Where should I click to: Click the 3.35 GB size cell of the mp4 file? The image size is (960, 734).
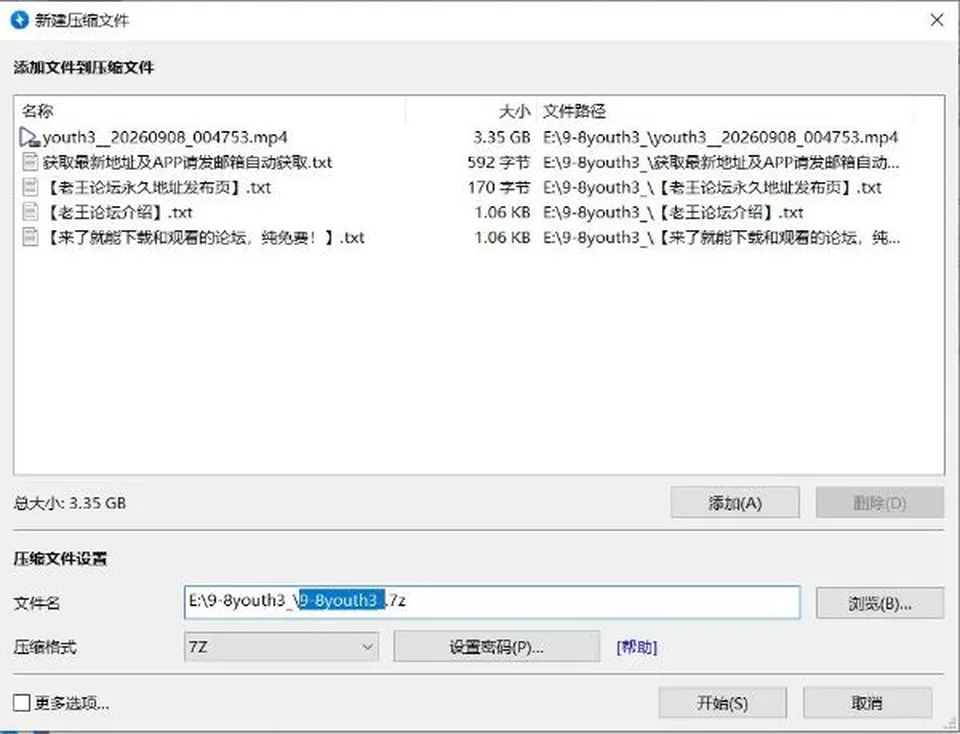[x=501, y=137]
